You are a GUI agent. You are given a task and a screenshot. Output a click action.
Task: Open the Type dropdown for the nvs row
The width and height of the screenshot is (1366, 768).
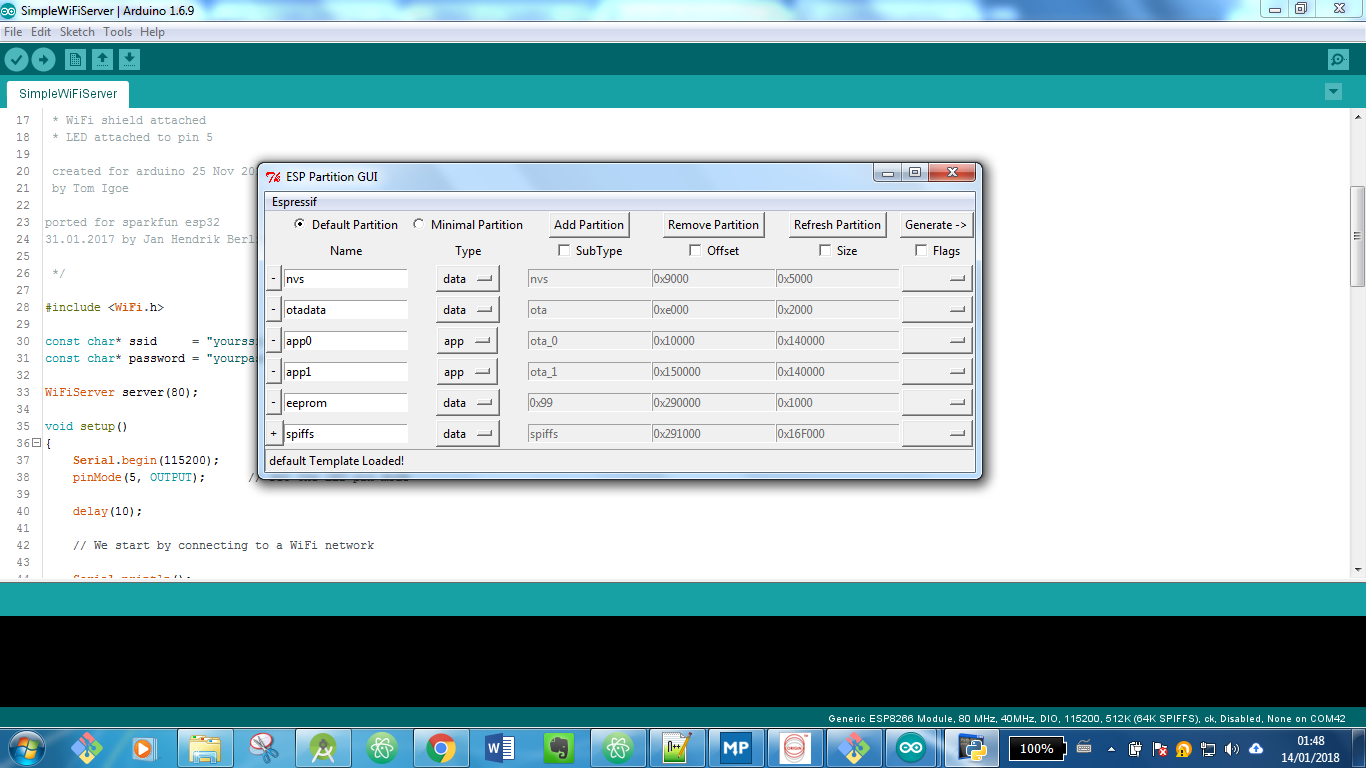(467, 279)
